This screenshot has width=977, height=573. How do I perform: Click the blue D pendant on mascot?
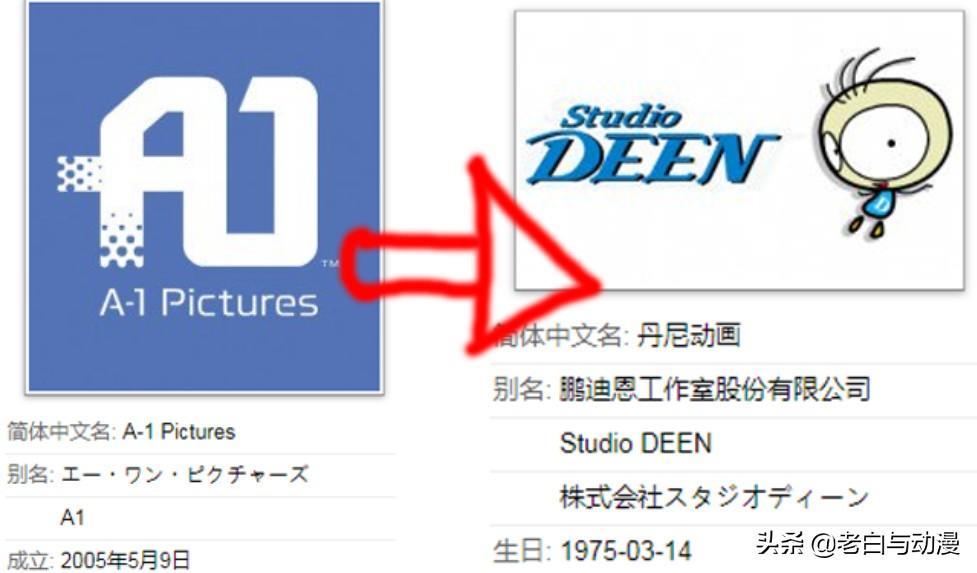point(880,202)
